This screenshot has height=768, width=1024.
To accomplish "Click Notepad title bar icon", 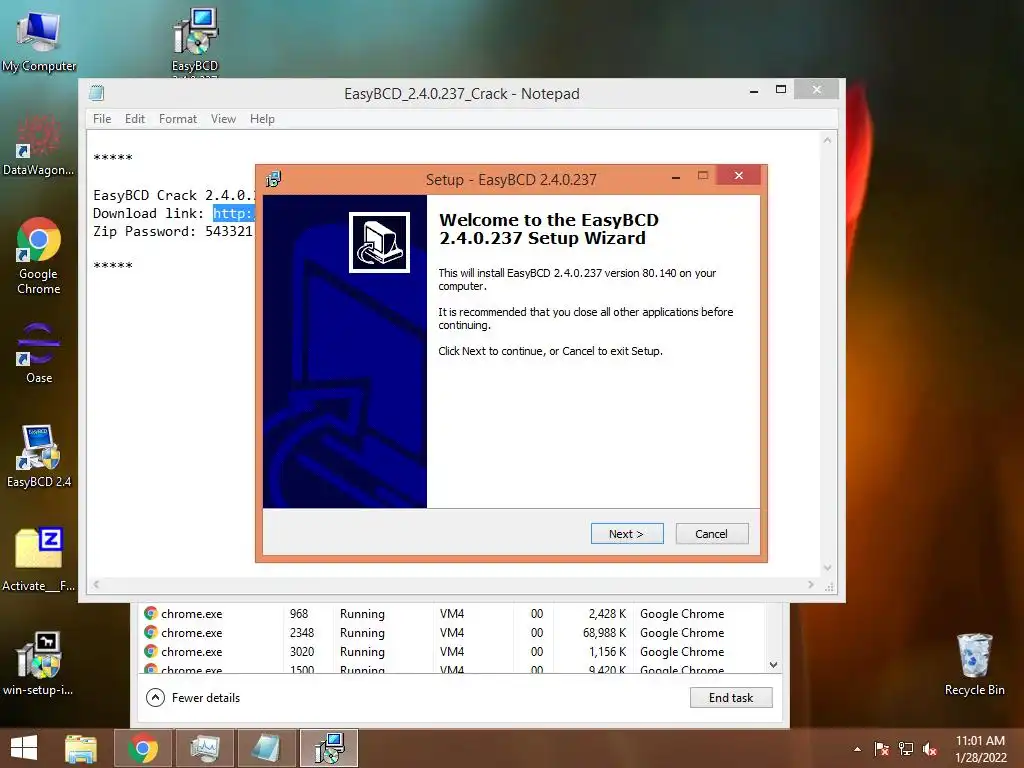I will tap(97, 93).
